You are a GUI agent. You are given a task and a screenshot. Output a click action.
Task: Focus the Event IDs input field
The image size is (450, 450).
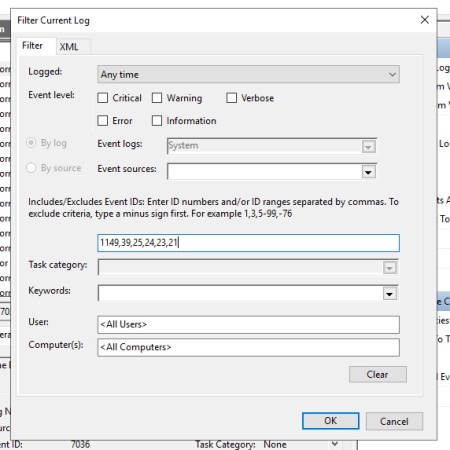(248, 243)
